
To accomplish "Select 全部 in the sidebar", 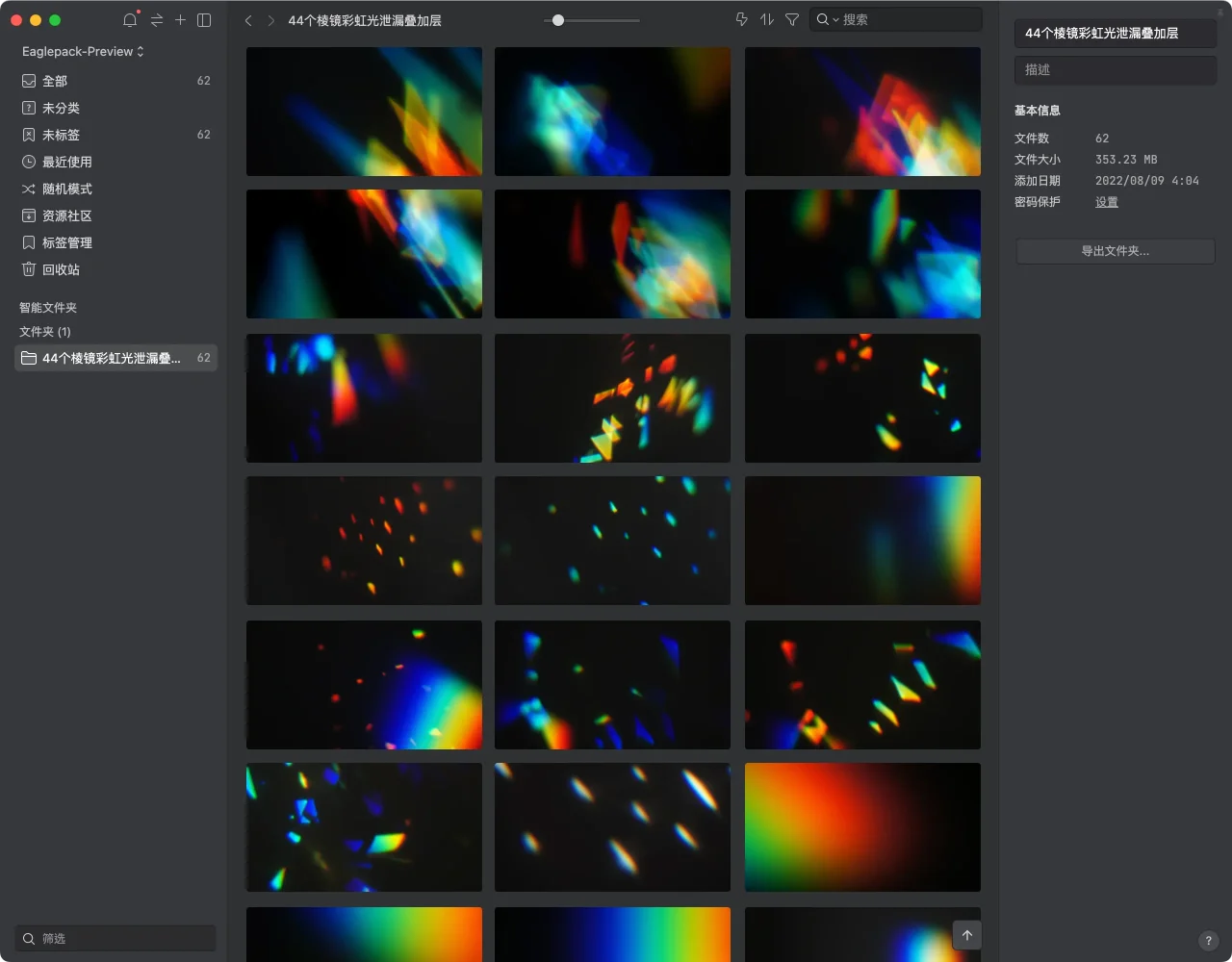I will [115, 81].
